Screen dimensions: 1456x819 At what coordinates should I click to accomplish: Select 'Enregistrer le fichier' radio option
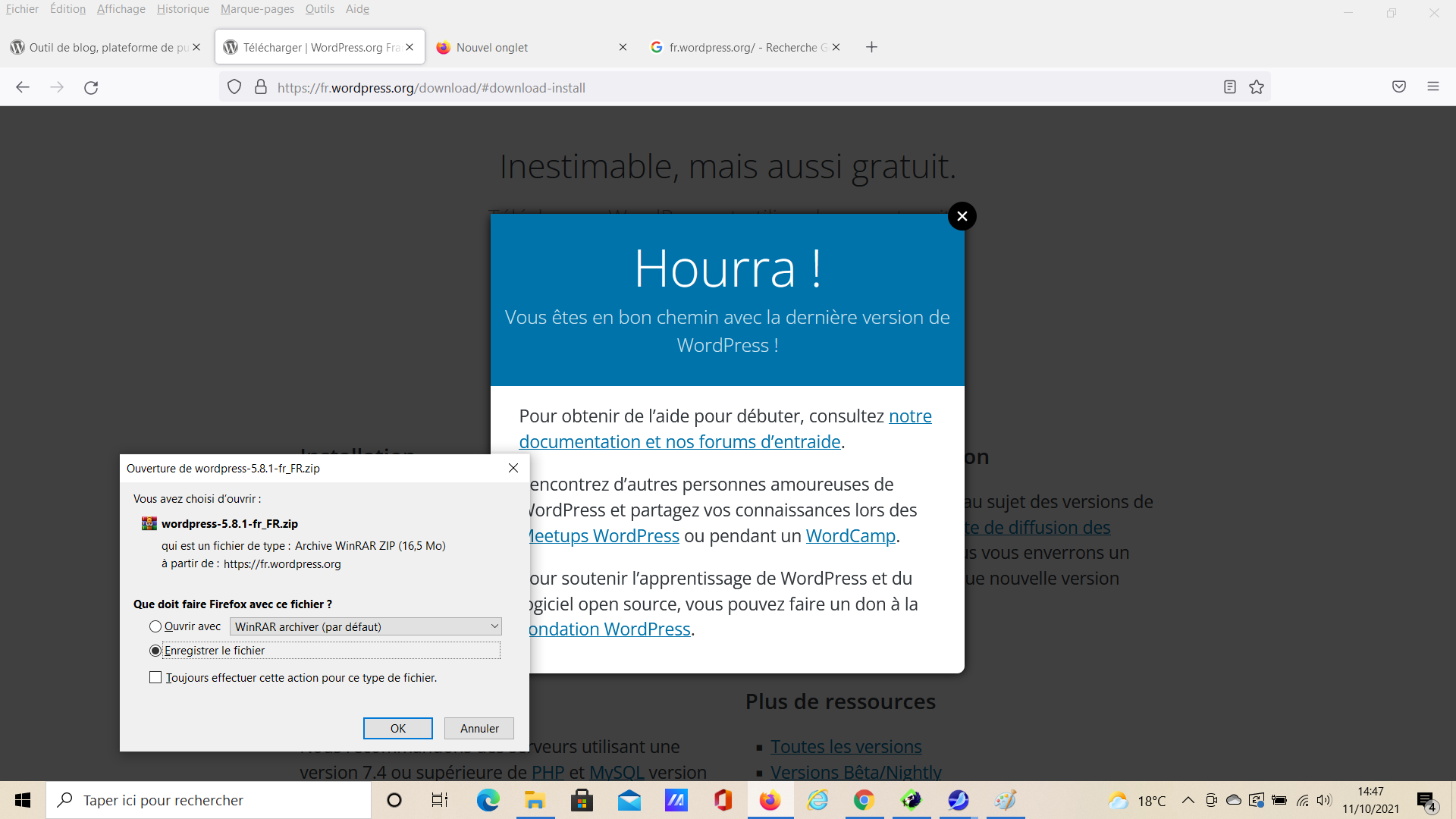(155, 651)
